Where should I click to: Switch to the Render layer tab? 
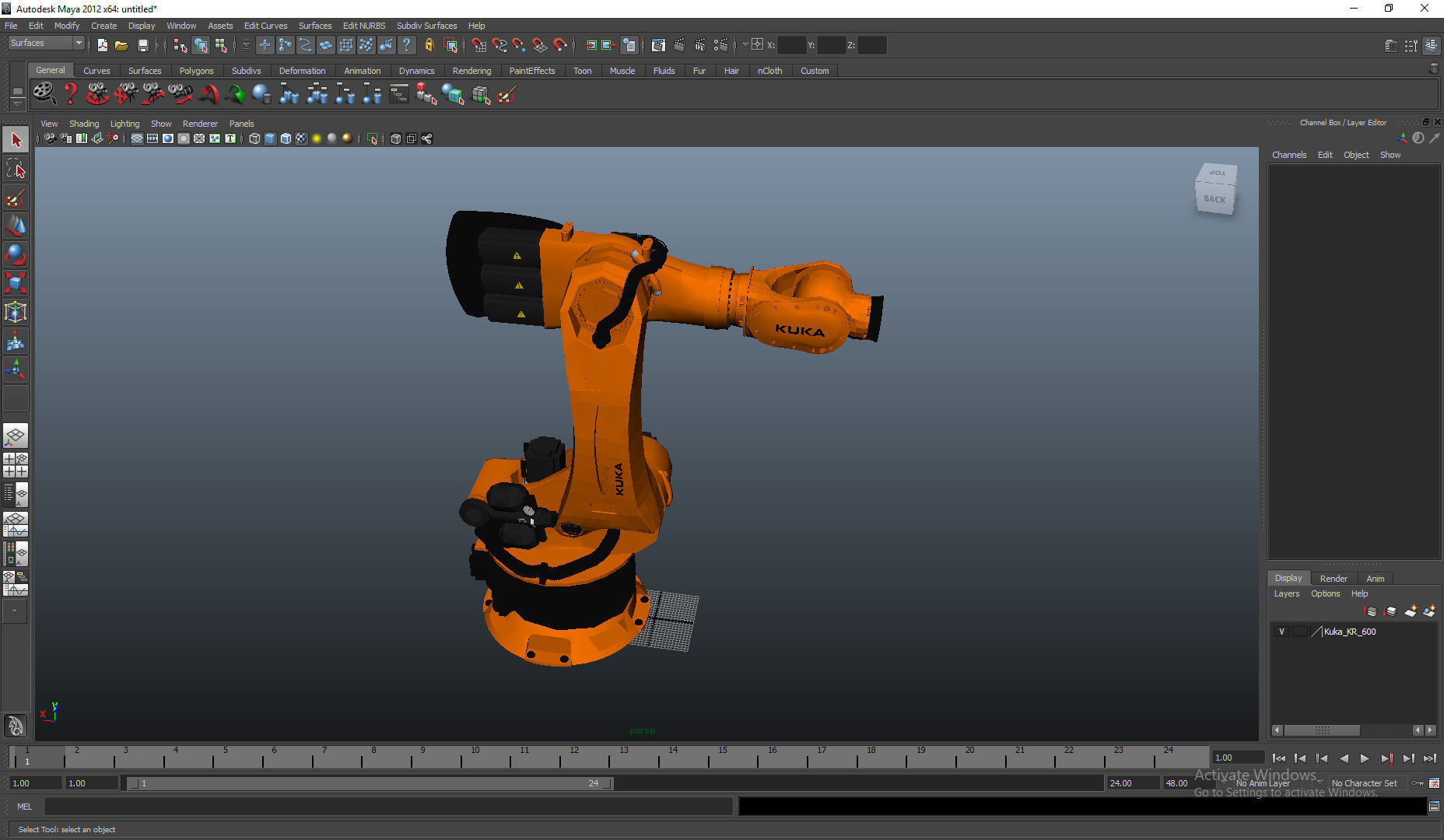point(1334,579)
